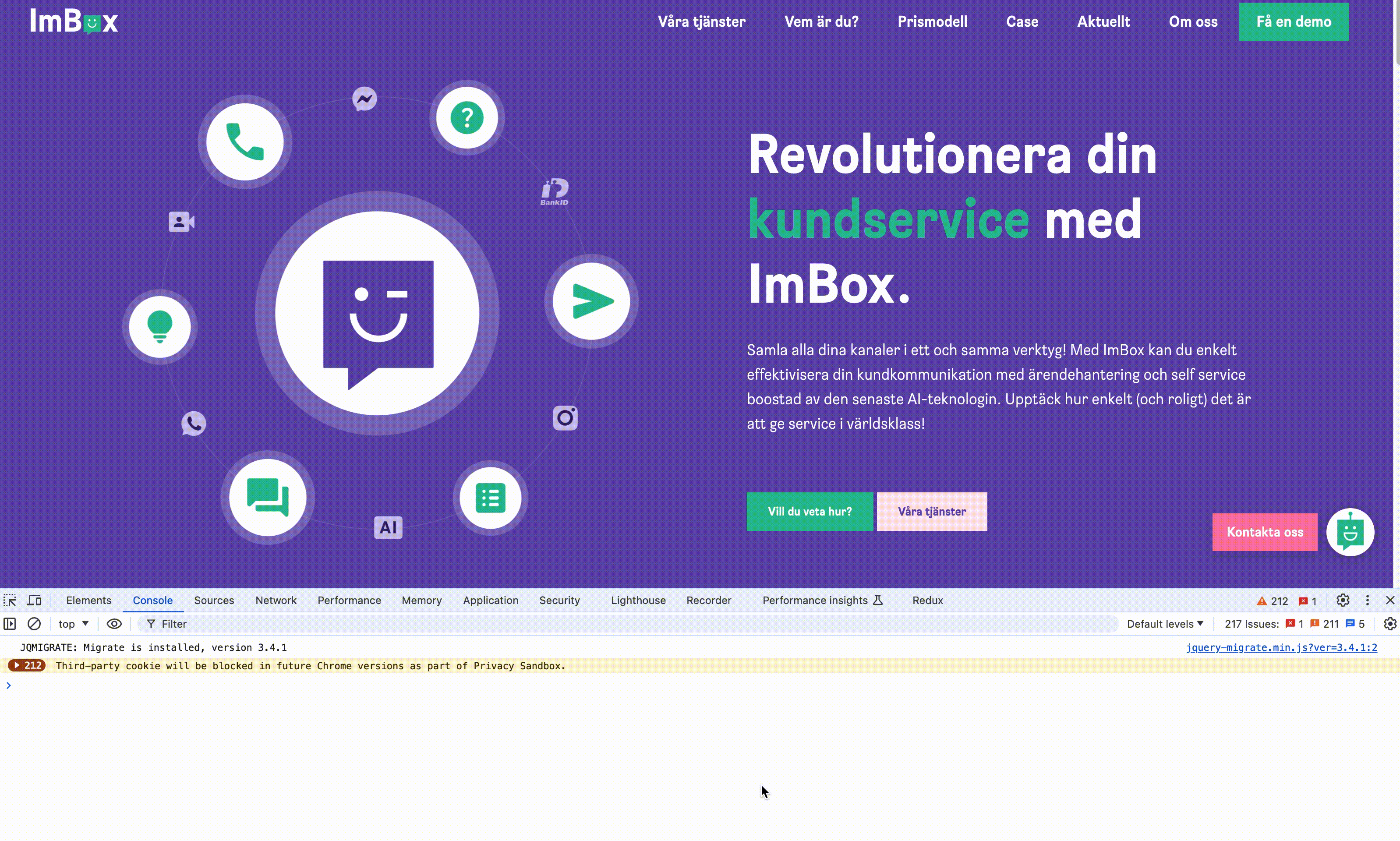Click the Få en demo button
Image resolution: width=1400 pixels, height=841 pixels.
point(1293,21)
